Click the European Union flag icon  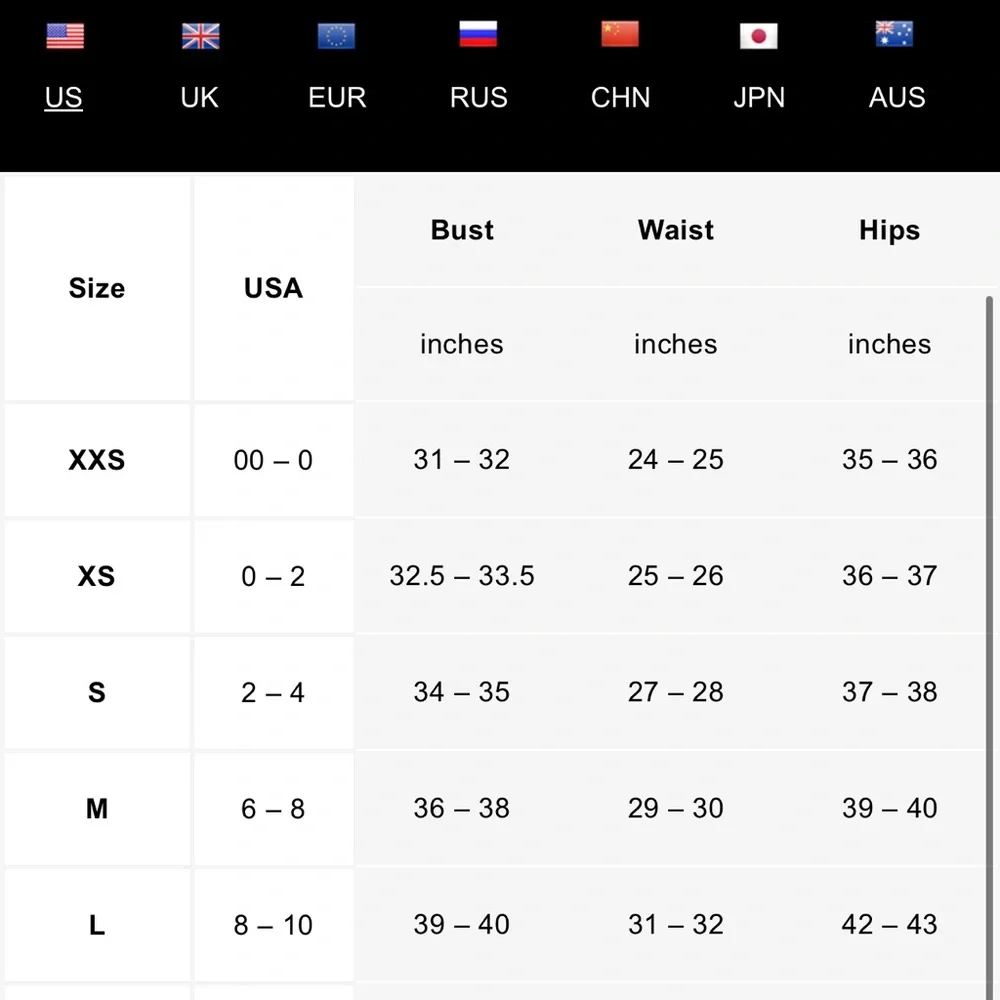(x=336, y=37)
